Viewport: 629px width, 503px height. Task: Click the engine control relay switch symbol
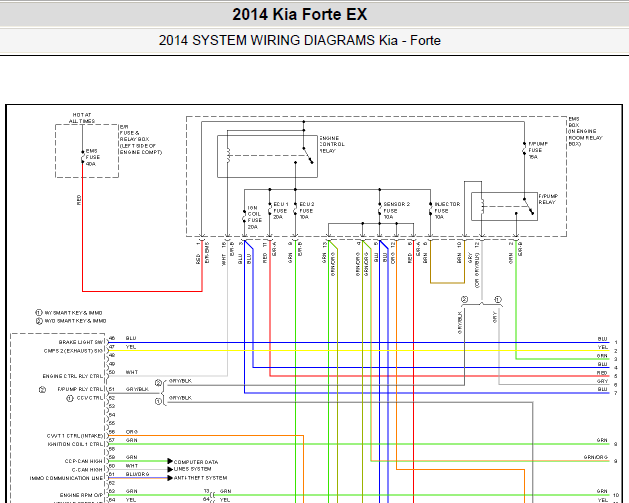[x=308, y=155]
